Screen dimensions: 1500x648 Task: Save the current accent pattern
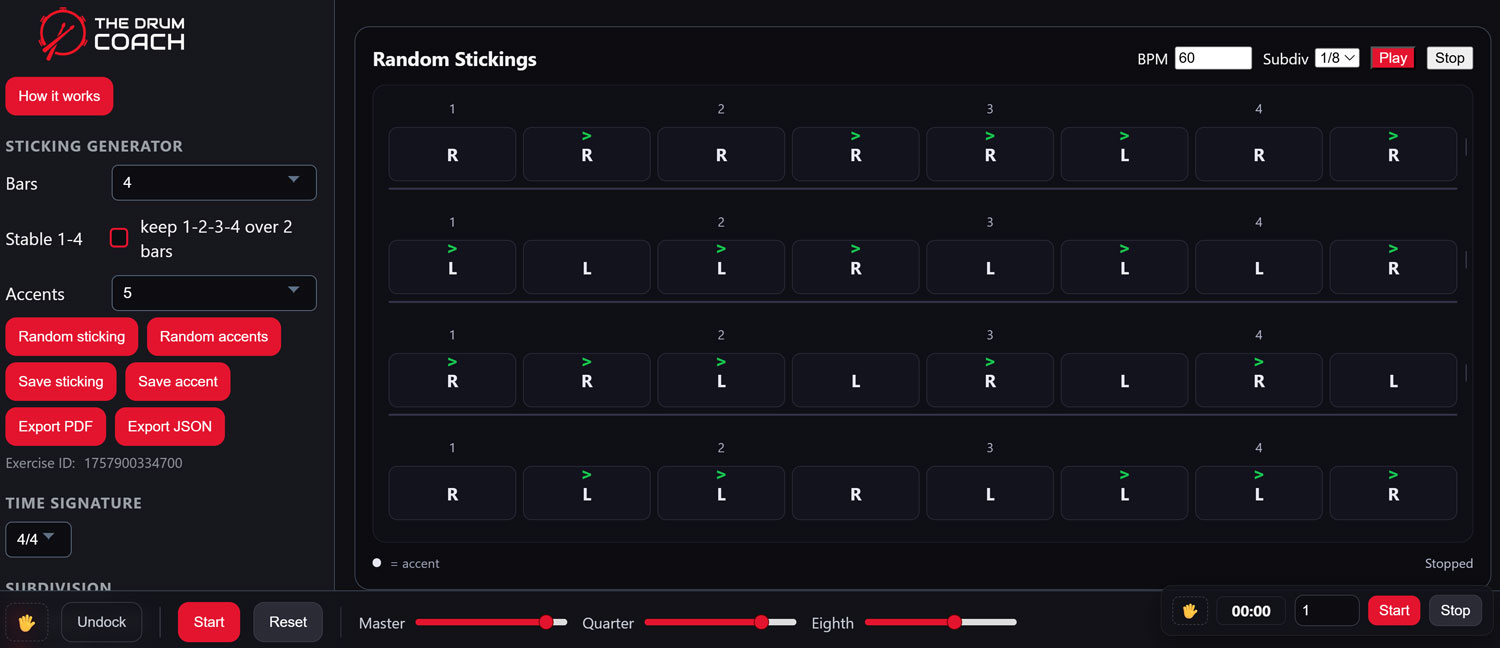177,381
